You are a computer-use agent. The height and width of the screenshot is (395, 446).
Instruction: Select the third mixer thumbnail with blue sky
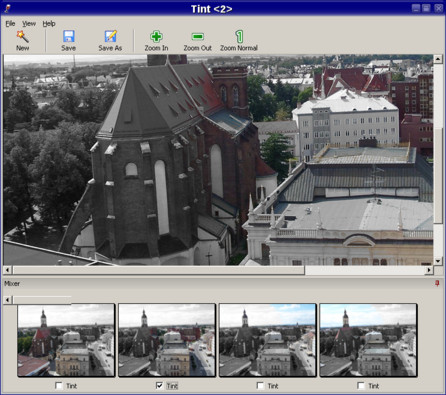267,340
